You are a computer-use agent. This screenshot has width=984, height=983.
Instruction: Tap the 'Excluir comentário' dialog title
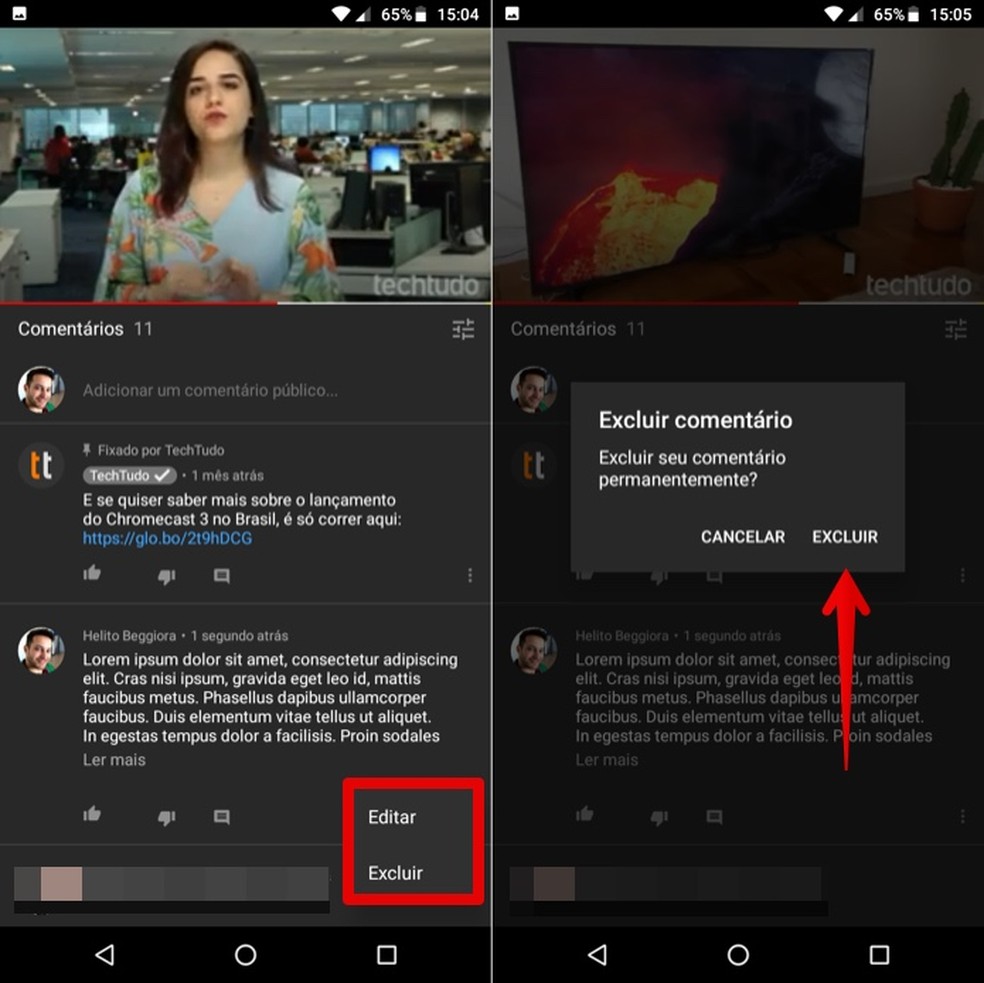[x=695, y=420]
